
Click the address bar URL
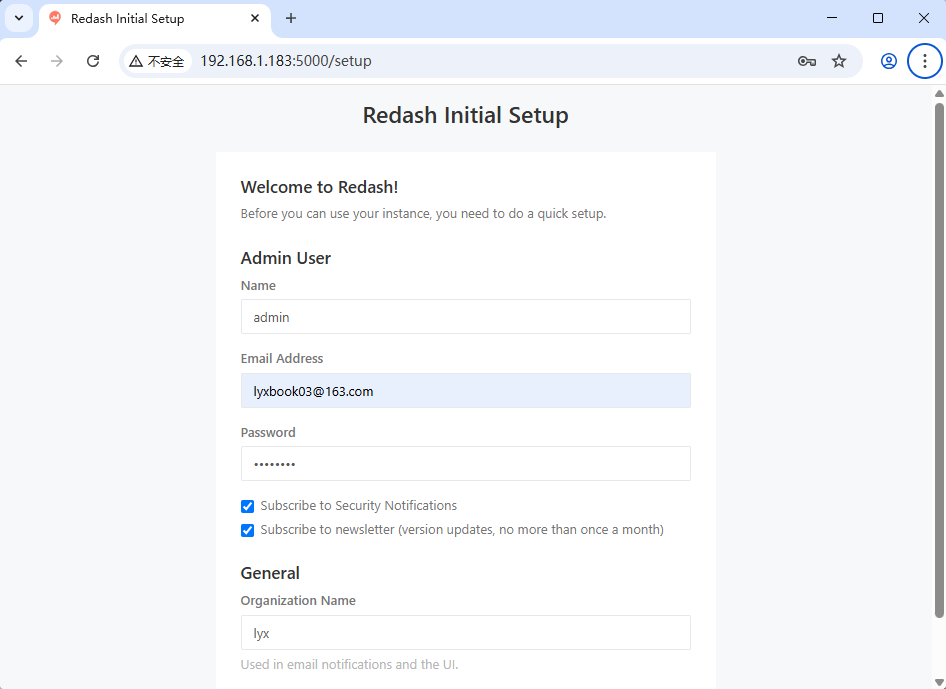tap(286, 61)
